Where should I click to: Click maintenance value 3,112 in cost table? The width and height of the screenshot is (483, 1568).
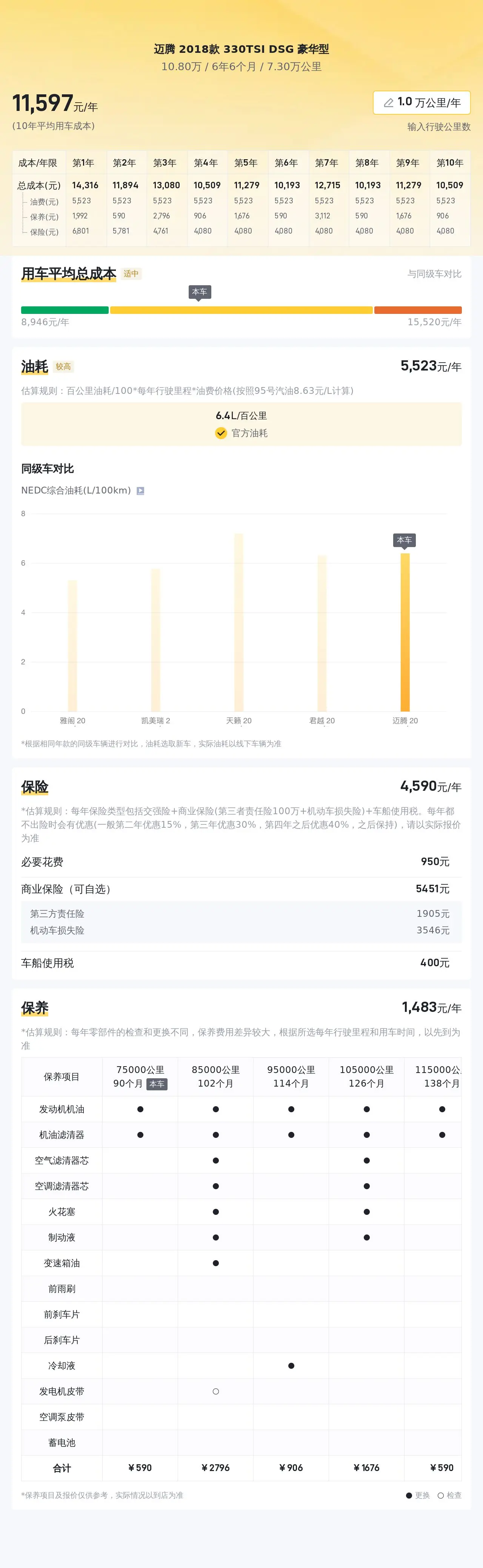click(x=323, y=215)
